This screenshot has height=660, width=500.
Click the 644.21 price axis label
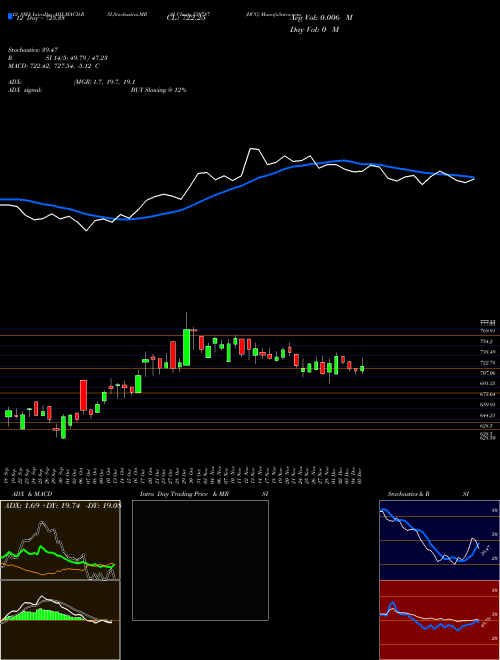[x=489, y=415]
